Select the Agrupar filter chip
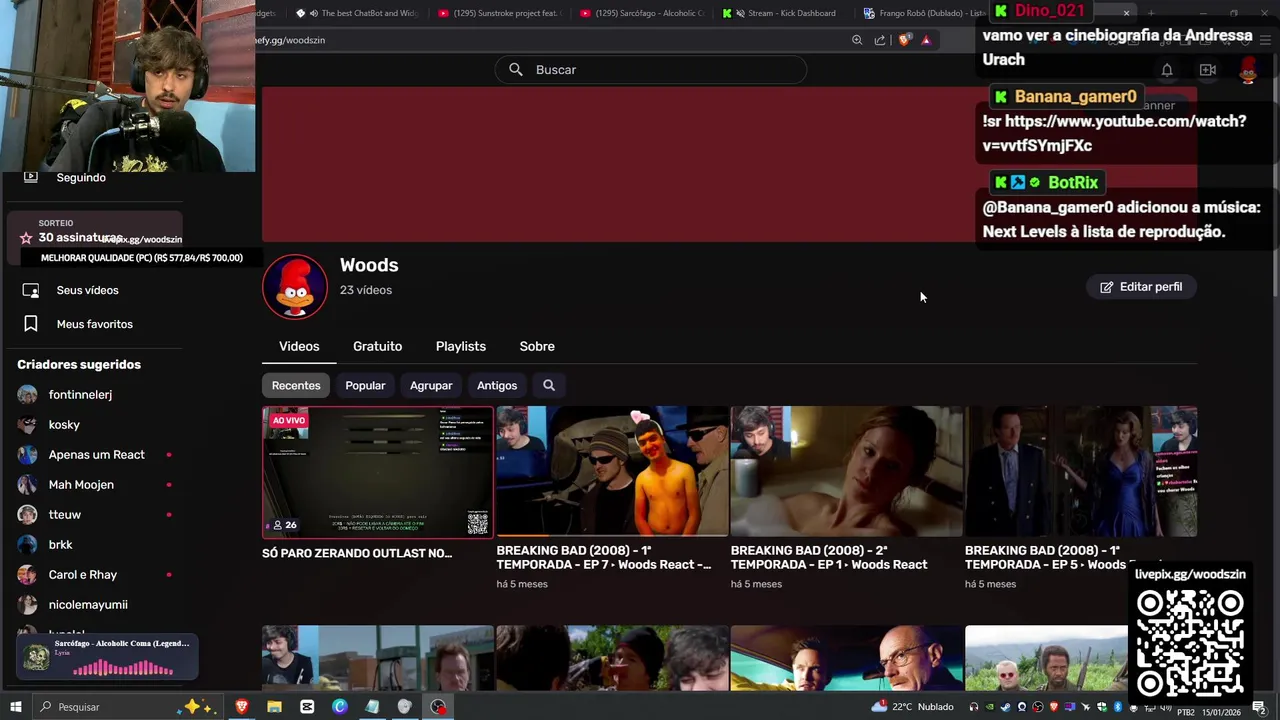This screenshot has height=720, width=1280. [431, 385]
